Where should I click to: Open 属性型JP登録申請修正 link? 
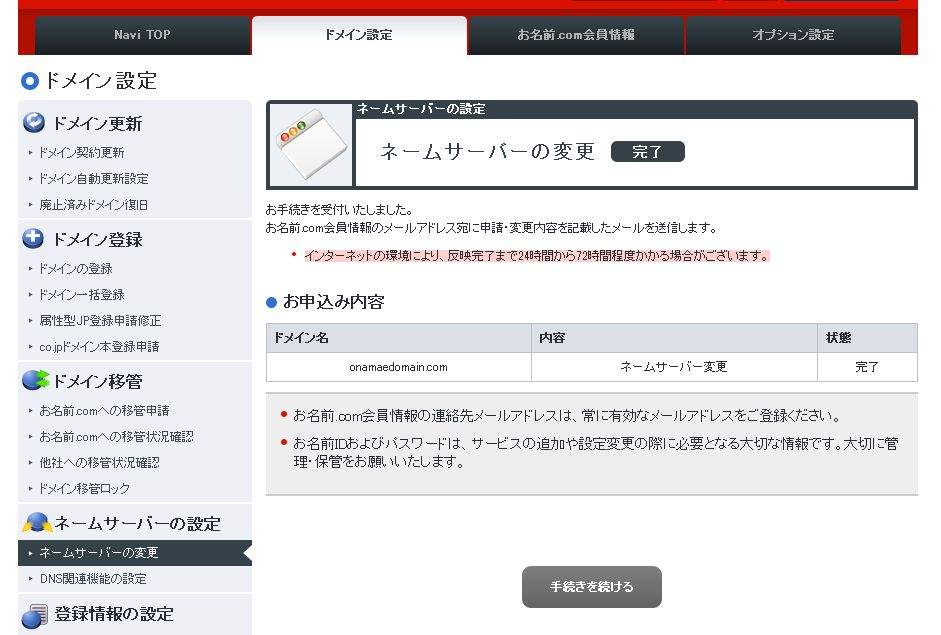point(100,321)
